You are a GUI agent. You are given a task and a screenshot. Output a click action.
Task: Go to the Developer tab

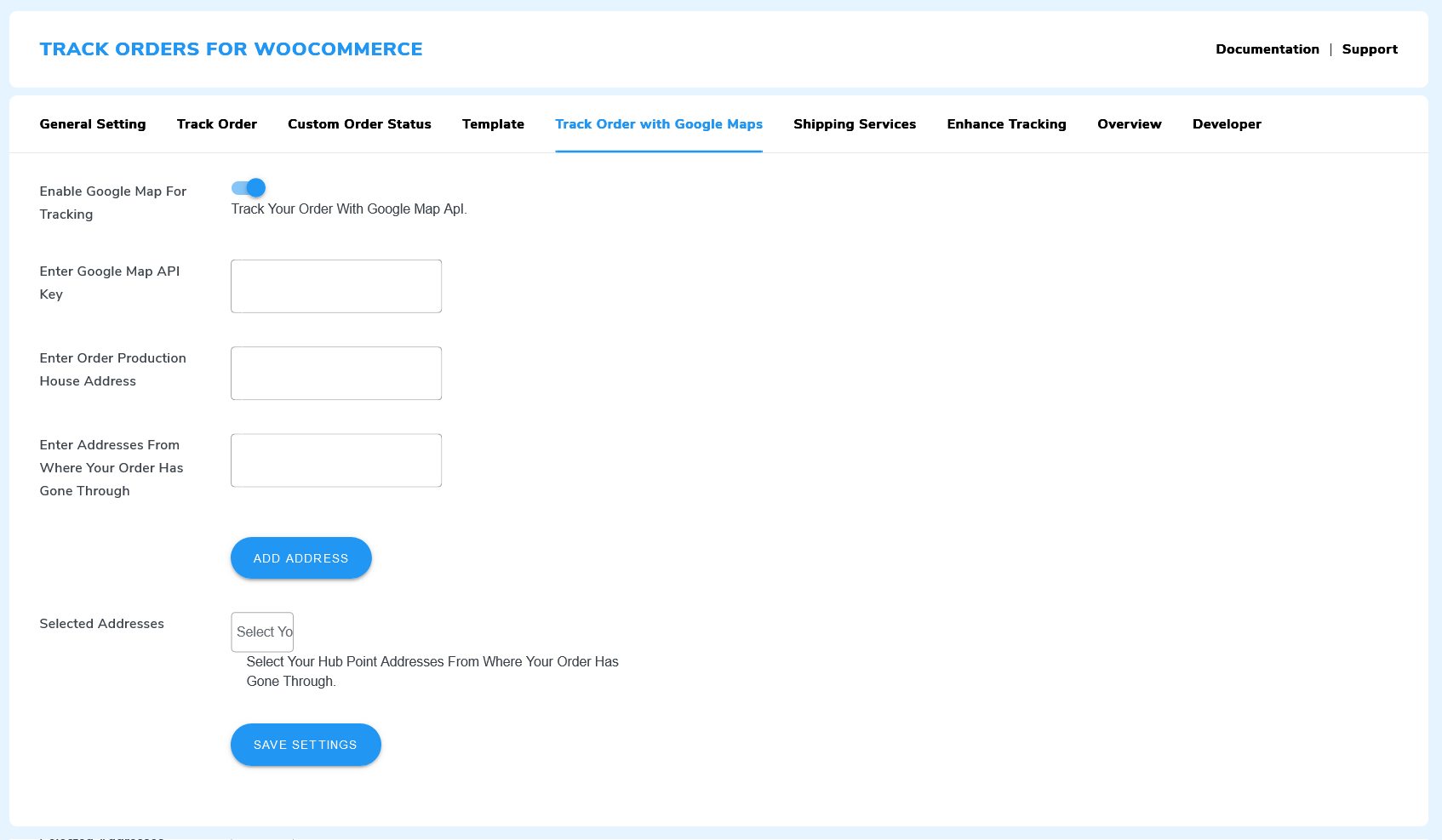1227,124
